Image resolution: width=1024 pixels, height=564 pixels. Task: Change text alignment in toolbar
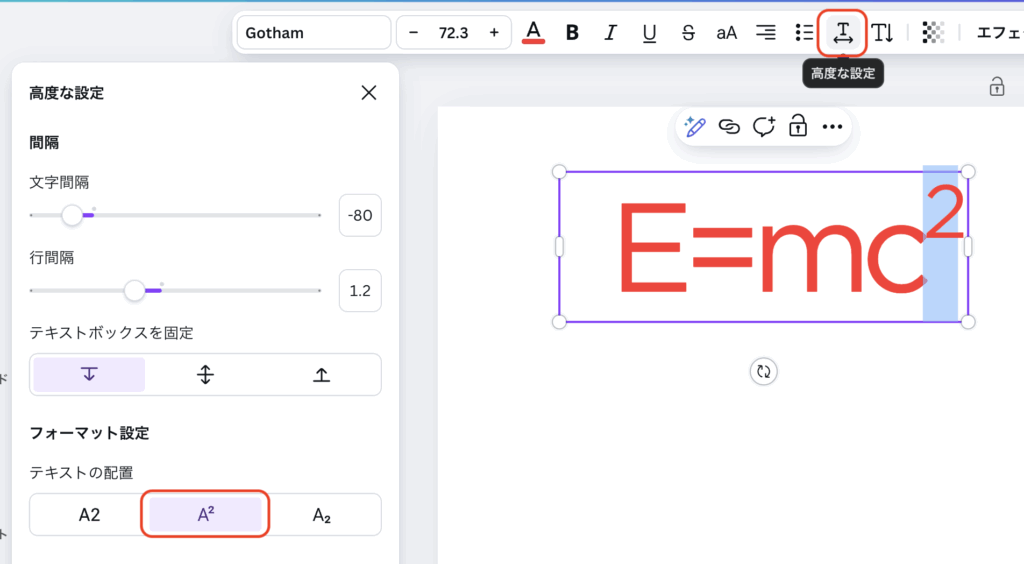[x=765, y=33]
